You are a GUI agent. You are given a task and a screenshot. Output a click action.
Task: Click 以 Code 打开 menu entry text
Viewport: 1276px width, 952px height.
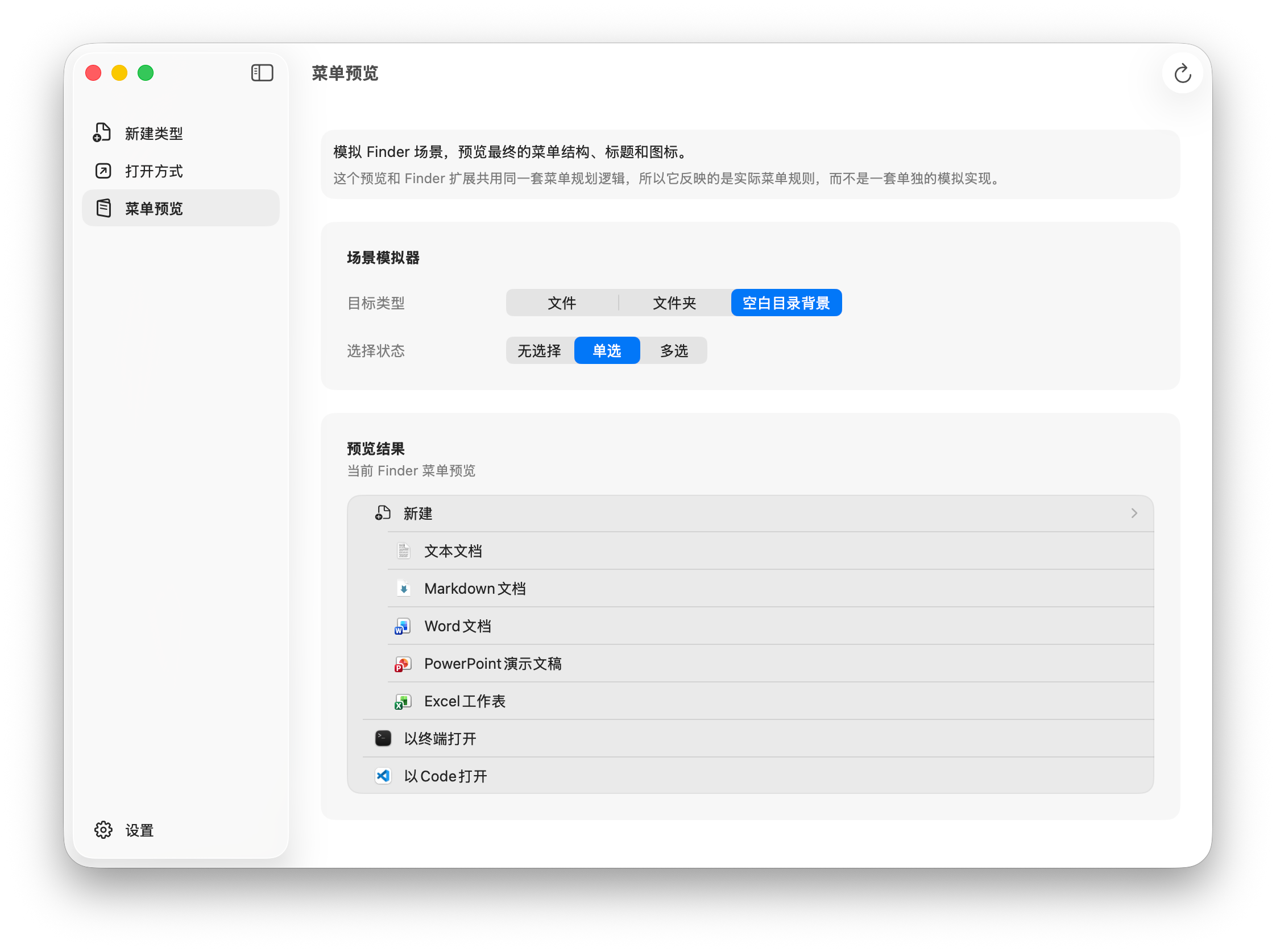pyautogui.click(x=445, y=776)
